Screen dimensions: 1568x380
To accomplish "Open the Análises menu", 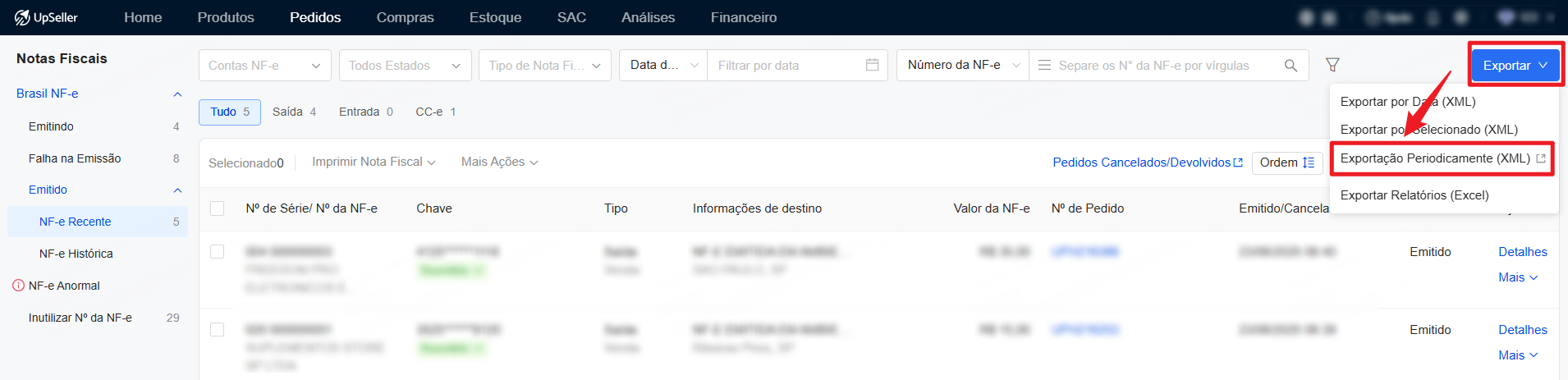I will (648, 17).
